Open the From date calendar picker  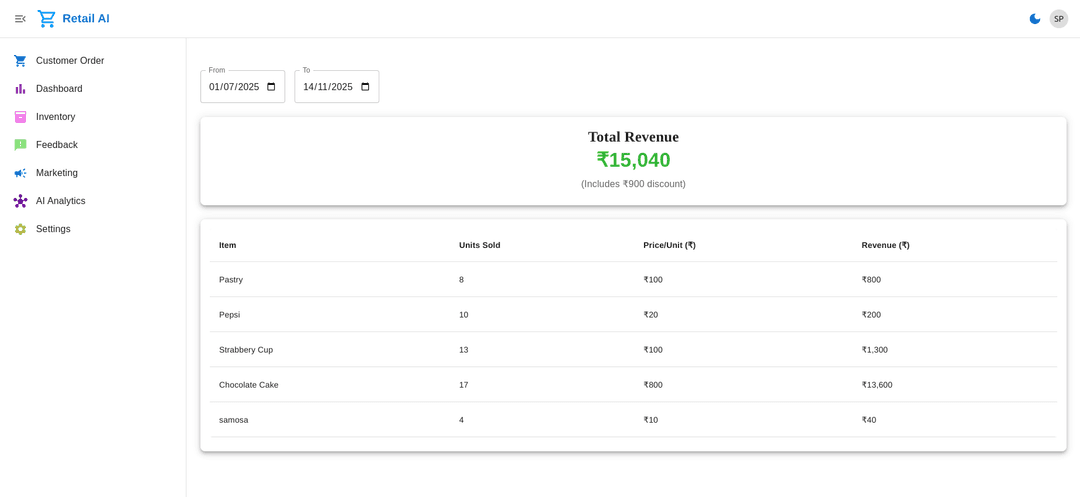coord(271,87)
